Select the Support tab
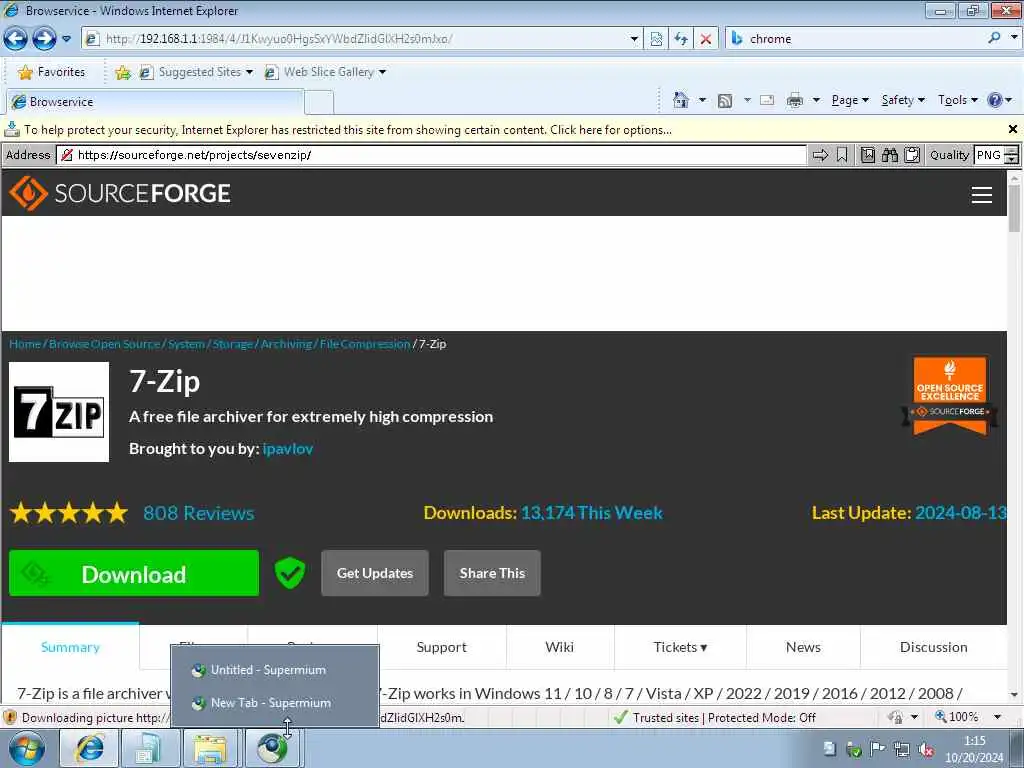 coord(441,647)
